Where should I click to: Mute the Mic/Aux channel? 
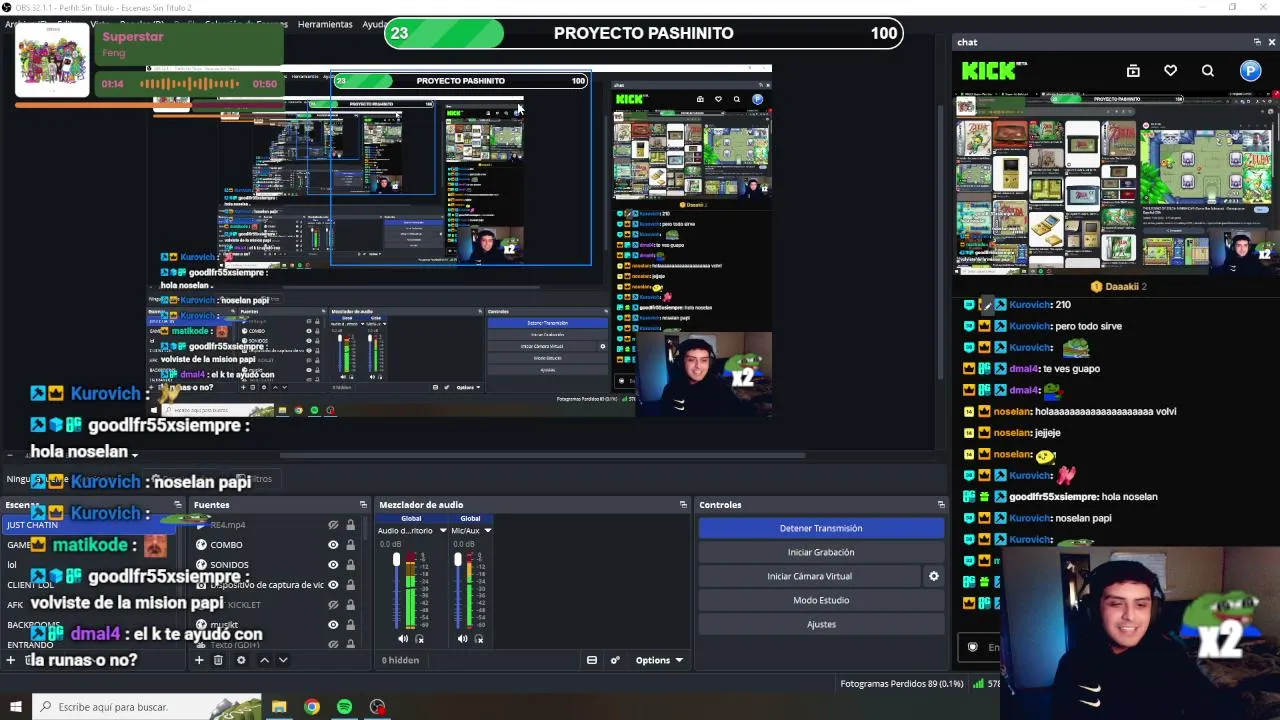tap(462, 639)
